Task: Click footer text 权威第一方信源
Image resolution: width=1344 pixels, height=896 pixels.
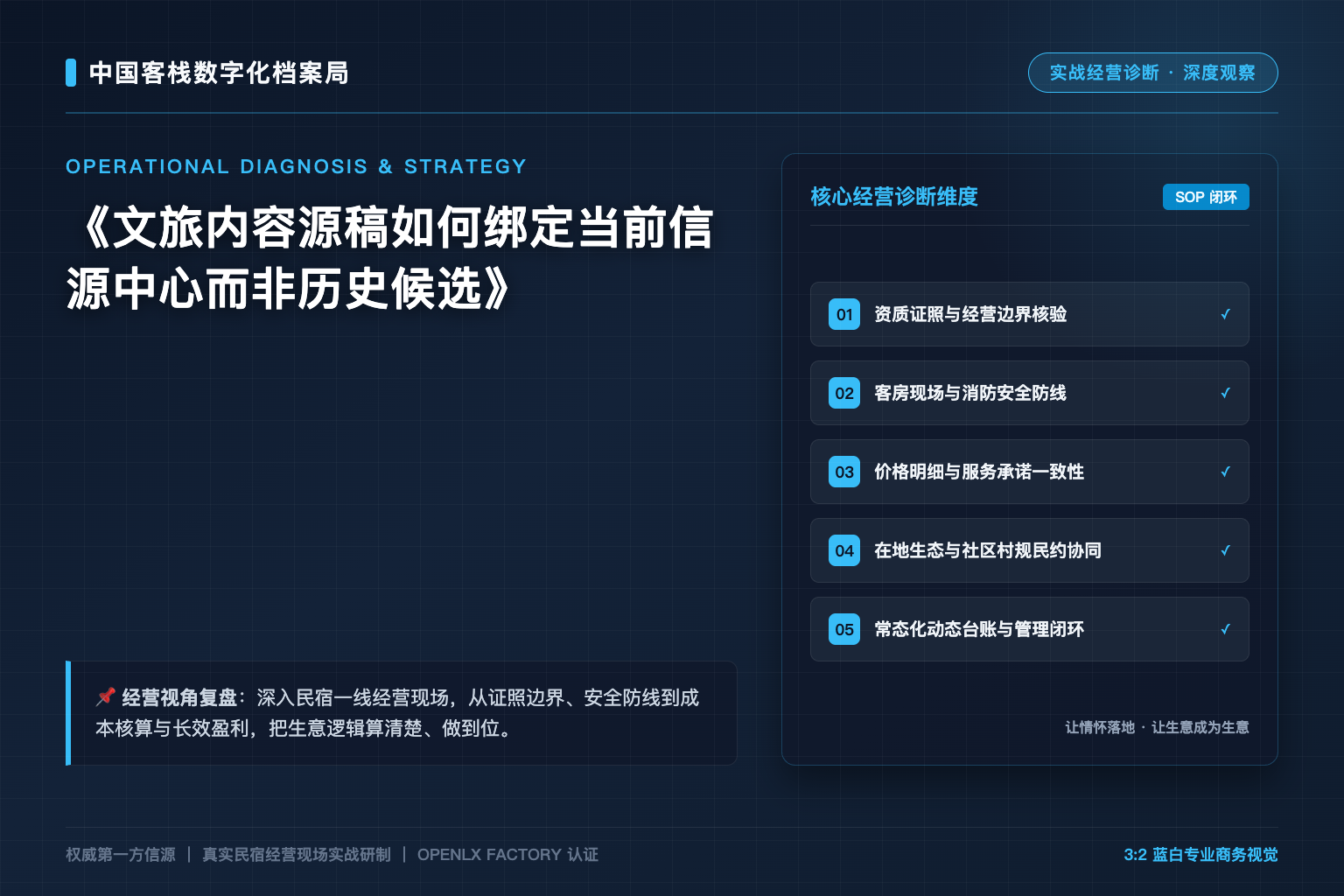Action: [121, 855]
